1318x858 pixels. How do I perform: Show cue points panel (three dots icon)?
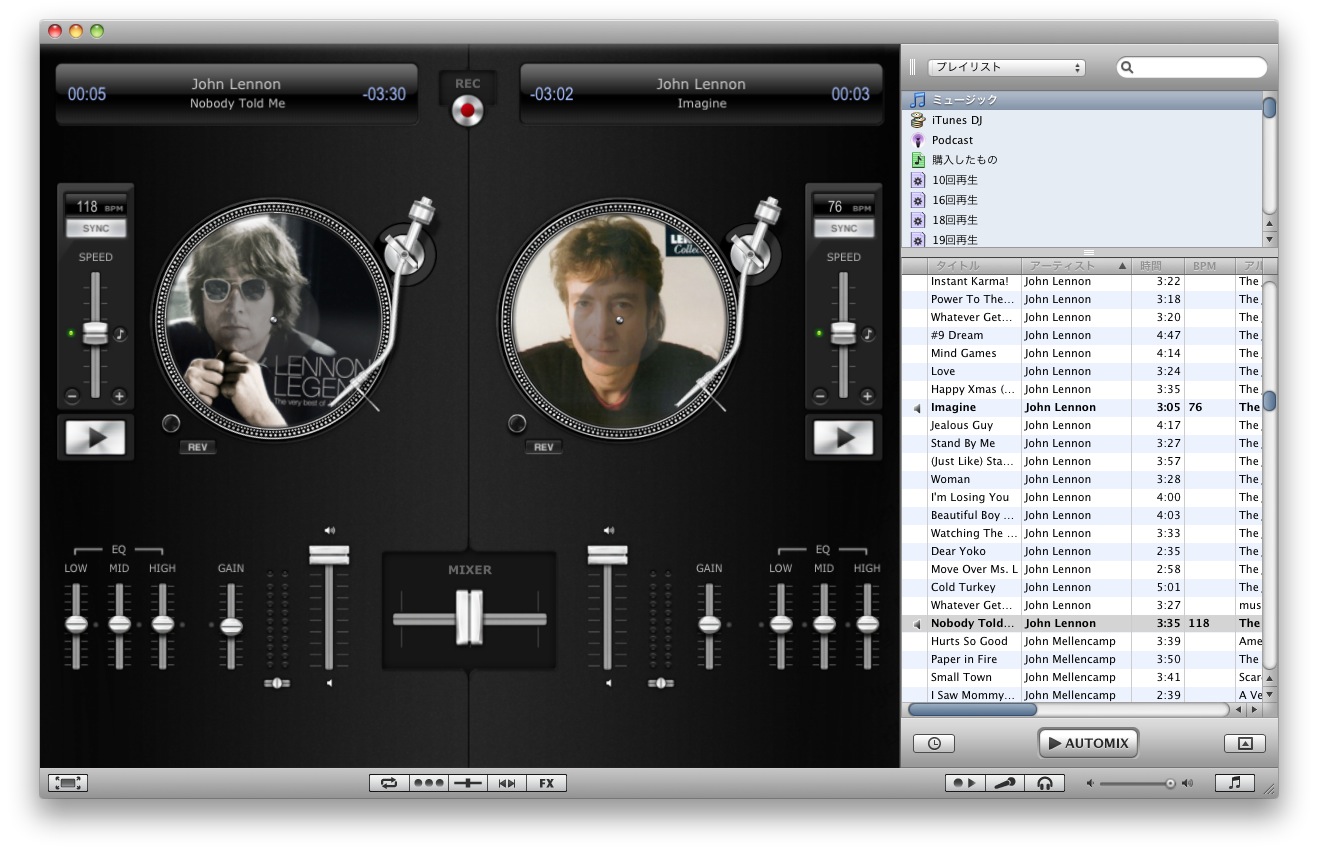pos(428,783)
